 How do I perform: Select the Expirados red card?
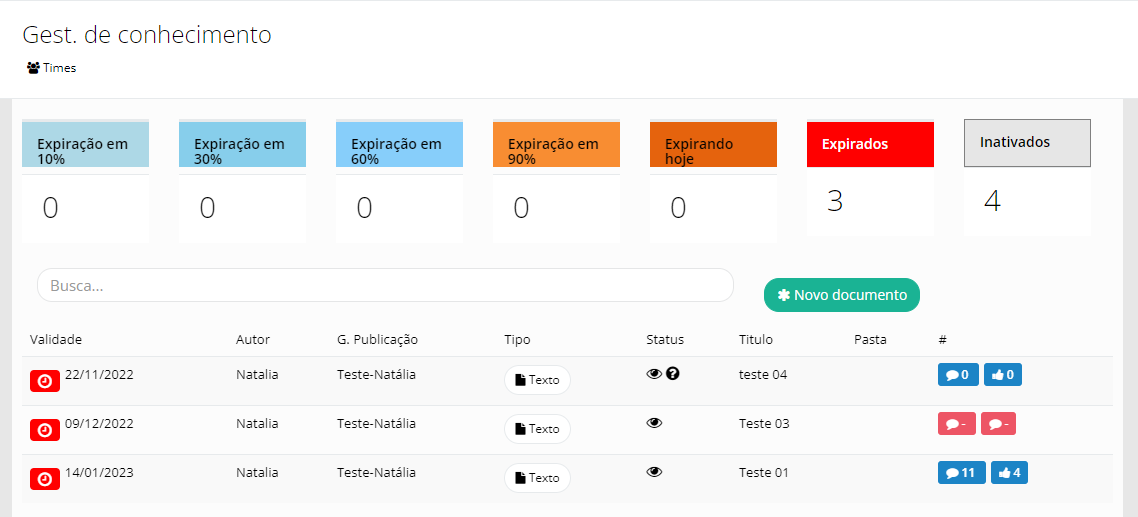(870, 145)
